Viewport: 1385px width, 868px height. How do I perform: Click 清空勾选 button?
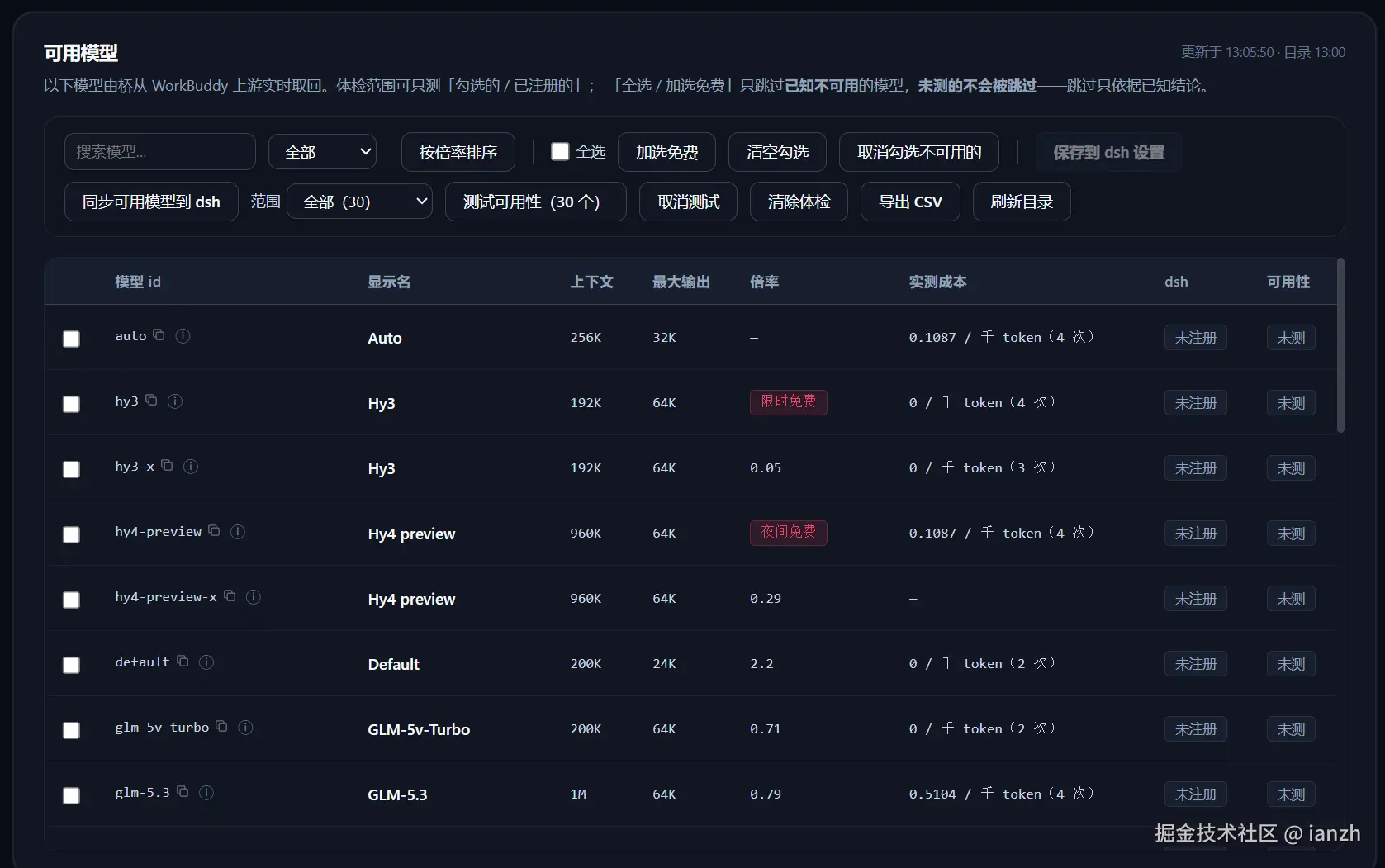tap(777, 152)
